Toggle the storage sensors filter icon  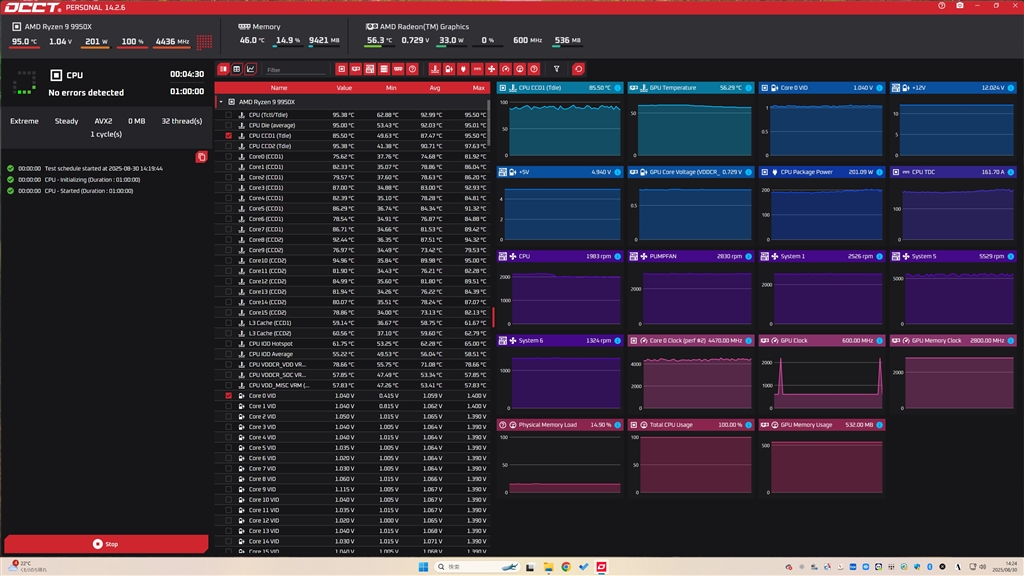pyautogui.click(x=384, y=69)
